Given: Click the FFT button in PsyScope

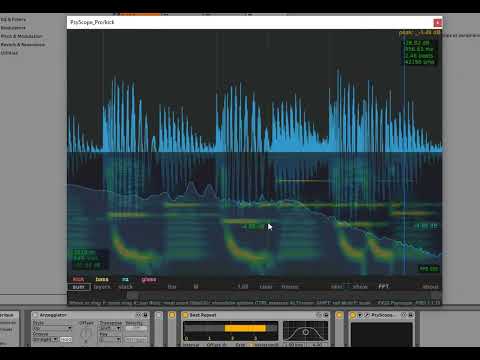Looking at the screenshot, I should 383,286.
